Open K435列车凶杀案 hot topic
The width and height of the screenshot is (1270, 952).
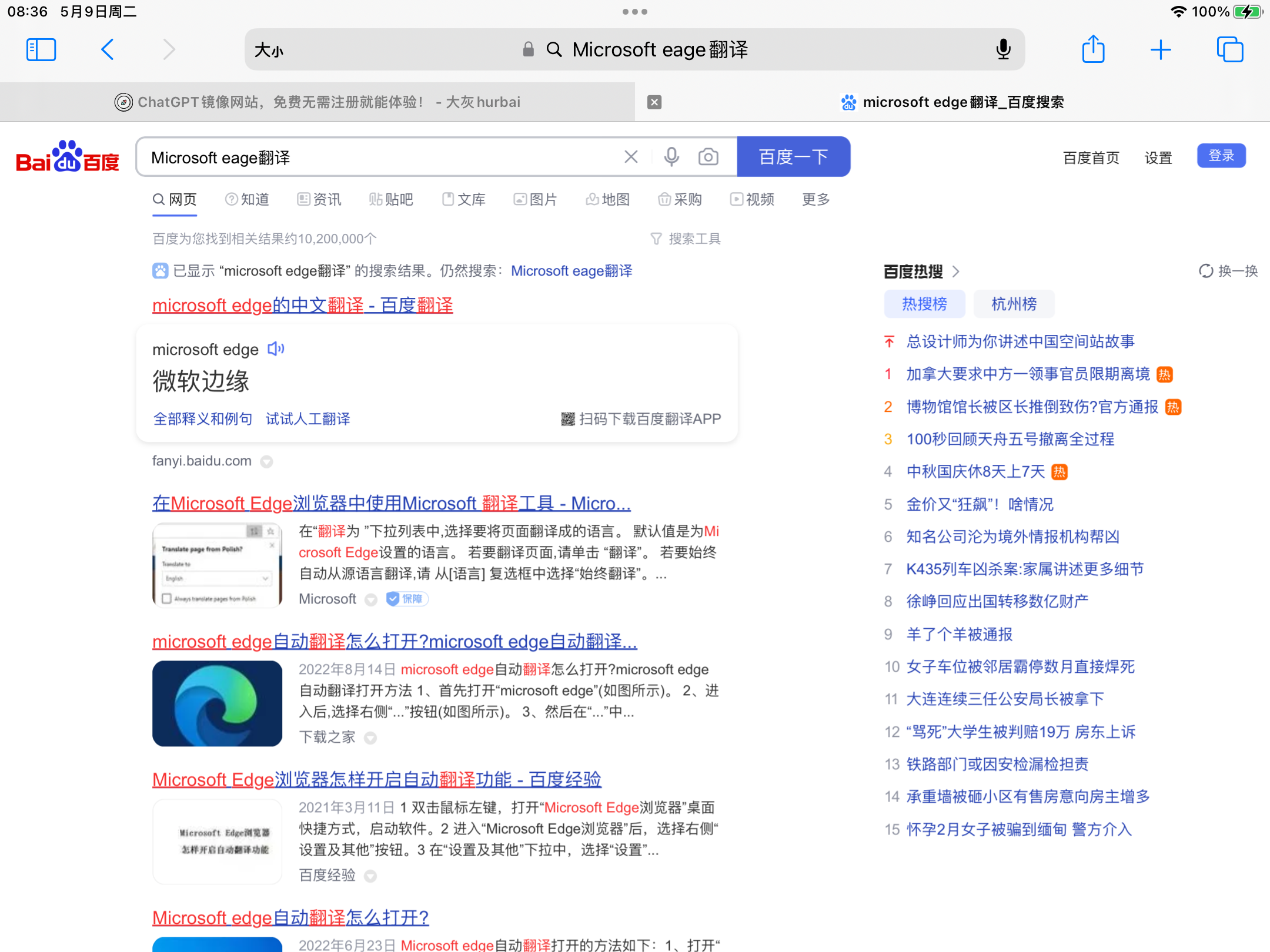click(1025, 569)
